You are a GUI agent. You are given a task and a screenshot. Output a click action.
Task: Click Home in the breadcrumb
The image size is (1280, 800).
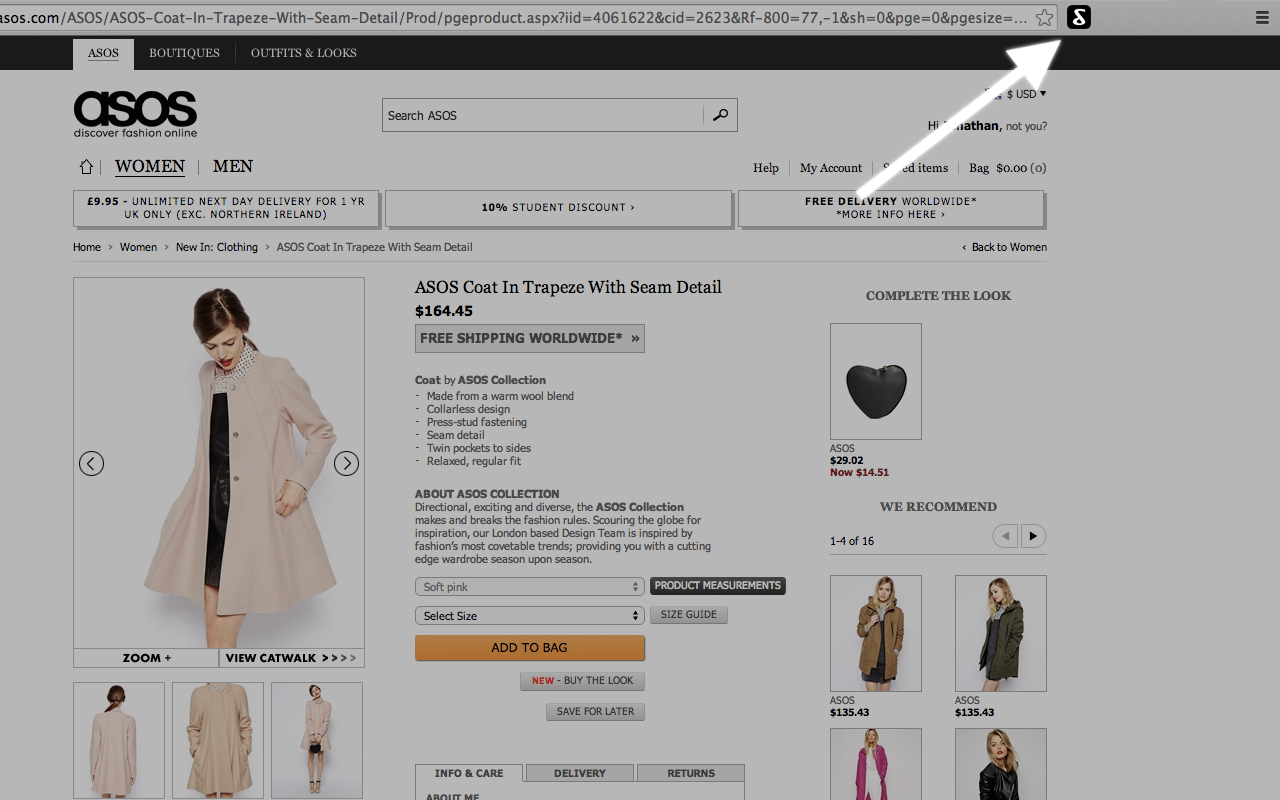pyautogui.click(x=87, y=247)
